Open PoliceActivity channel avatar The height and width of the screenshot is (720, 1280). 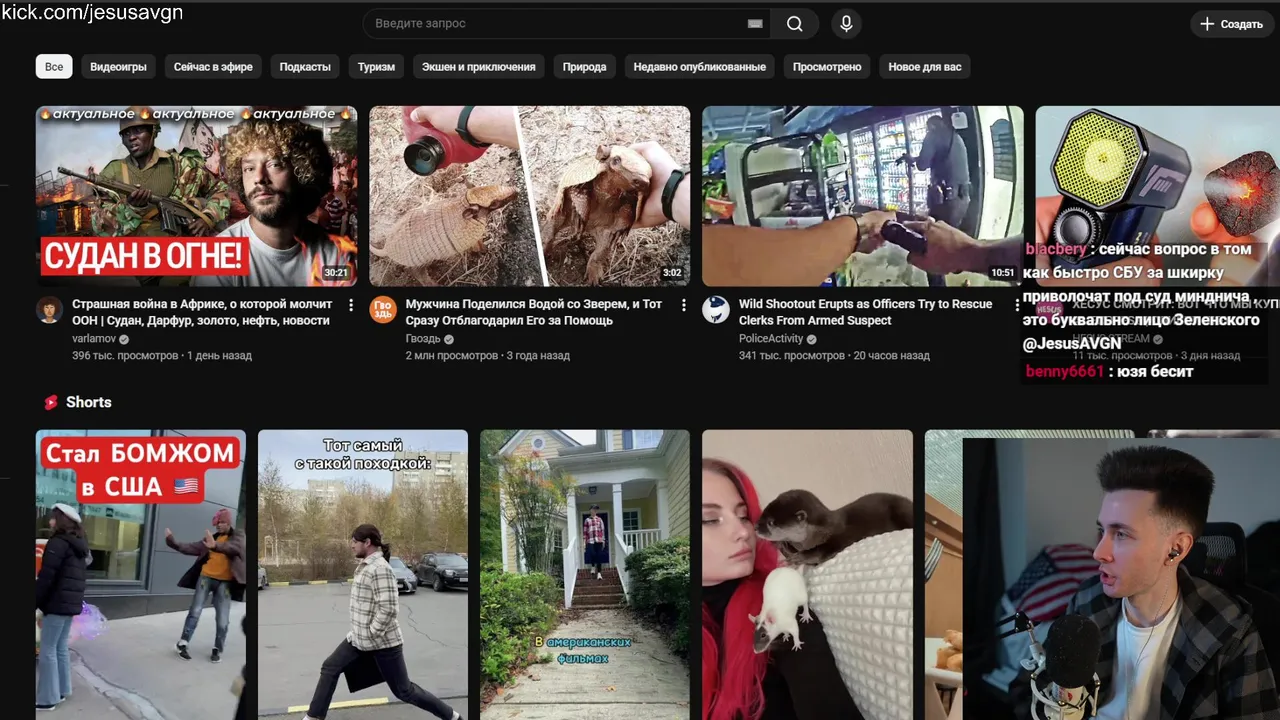[x=716, y=310]
